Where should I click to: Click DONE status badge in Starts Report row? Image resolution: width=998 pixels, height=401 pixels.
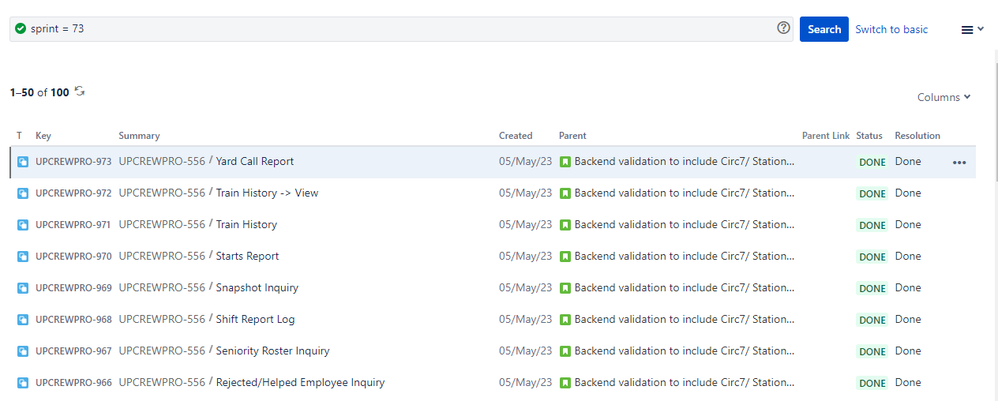tap(872, 257)
